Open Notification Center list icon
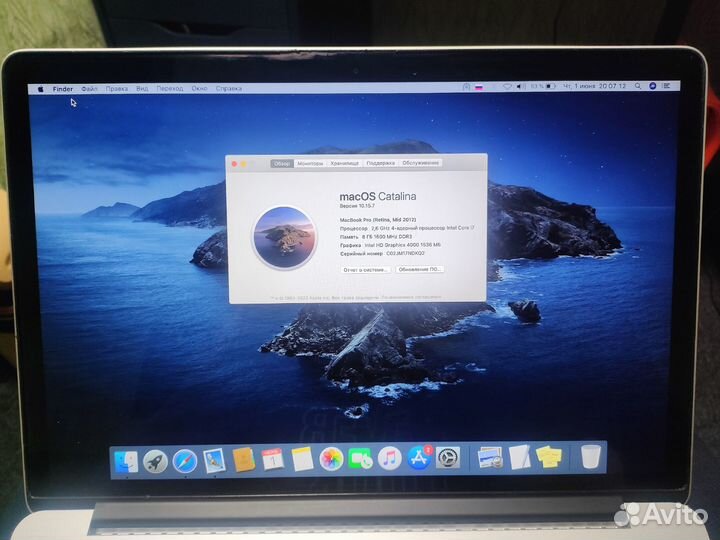 click(x=667, y=86)
